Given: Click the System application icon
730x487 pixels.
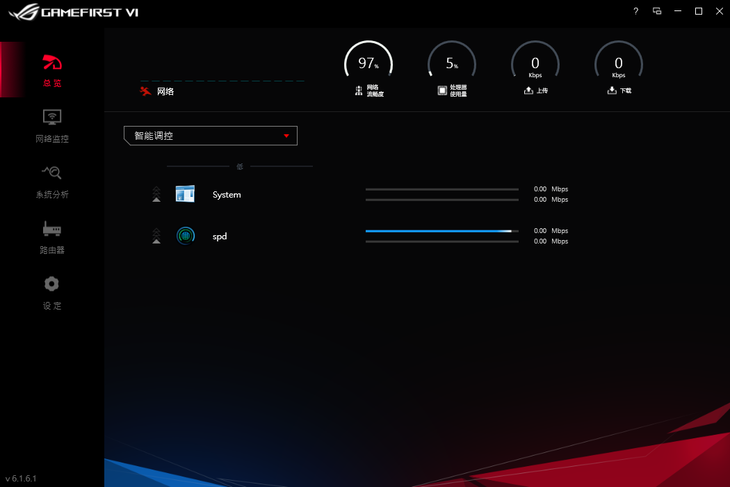Looking at the screenshot, I should coord(185,194).
